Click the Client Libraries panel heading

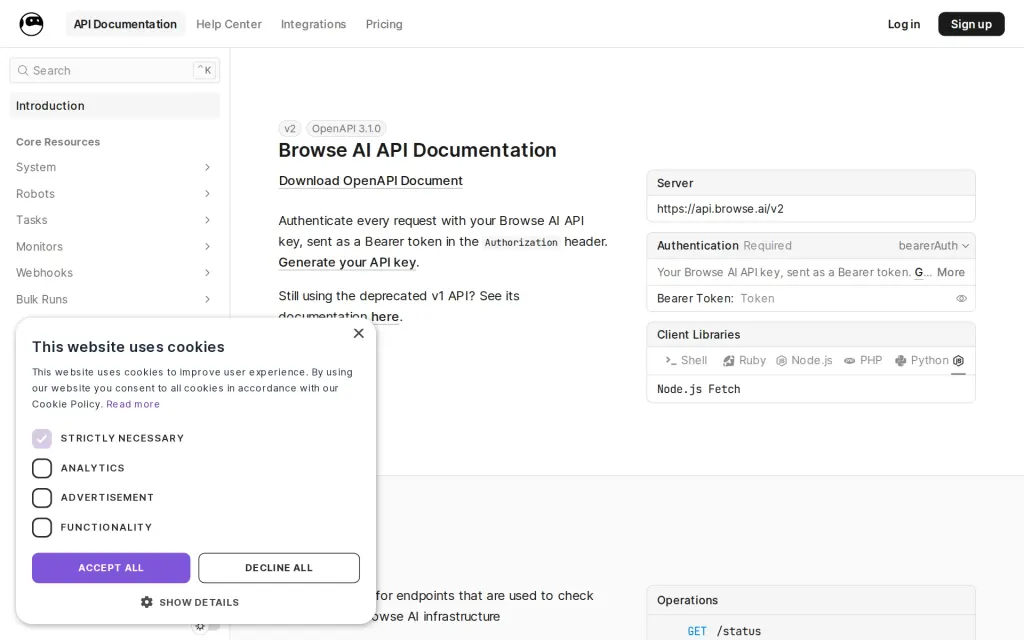pos(698,334)
